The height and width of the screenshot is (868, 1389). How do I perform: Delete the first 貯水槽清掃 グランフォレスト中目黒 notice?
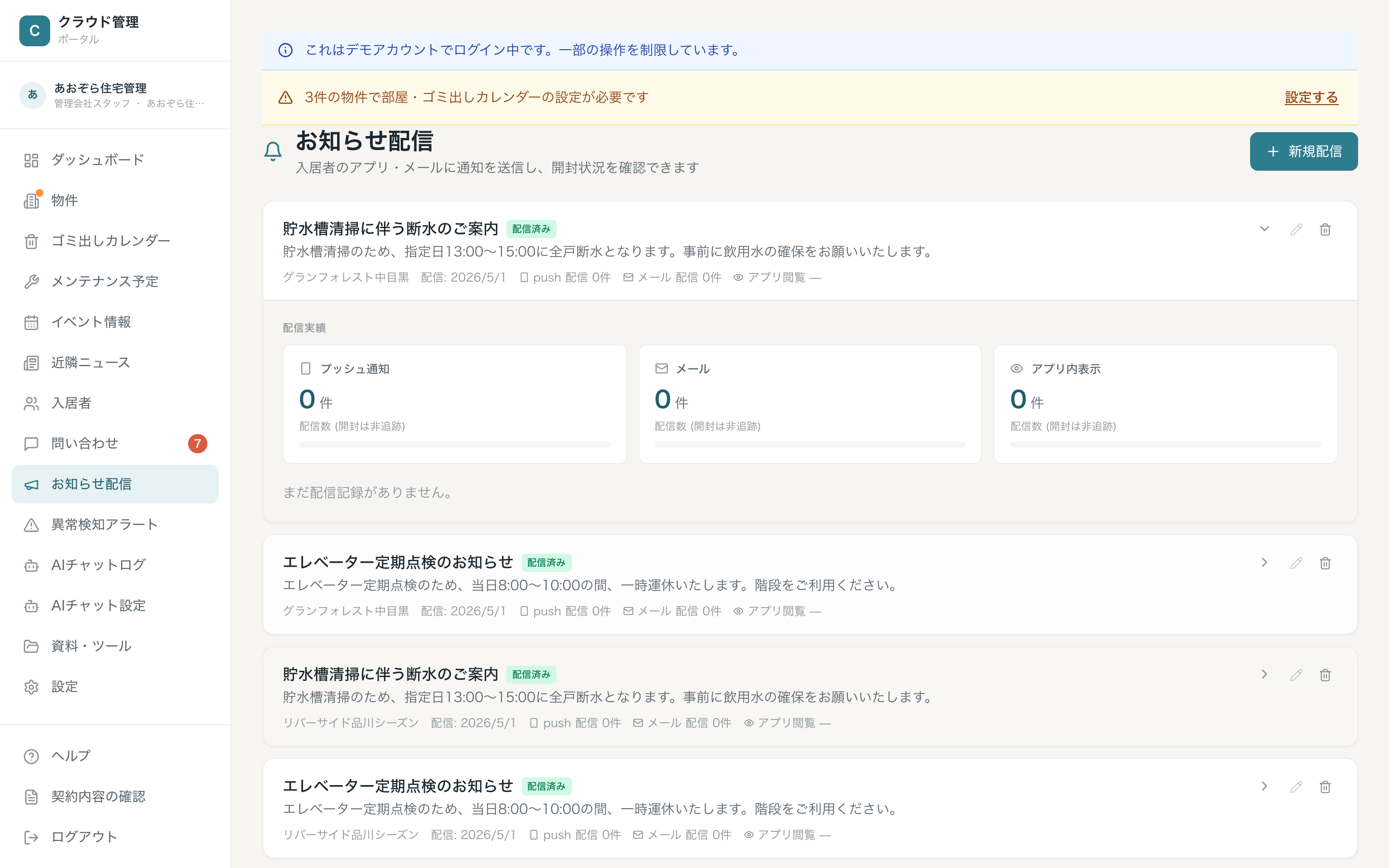(1325, 230)
